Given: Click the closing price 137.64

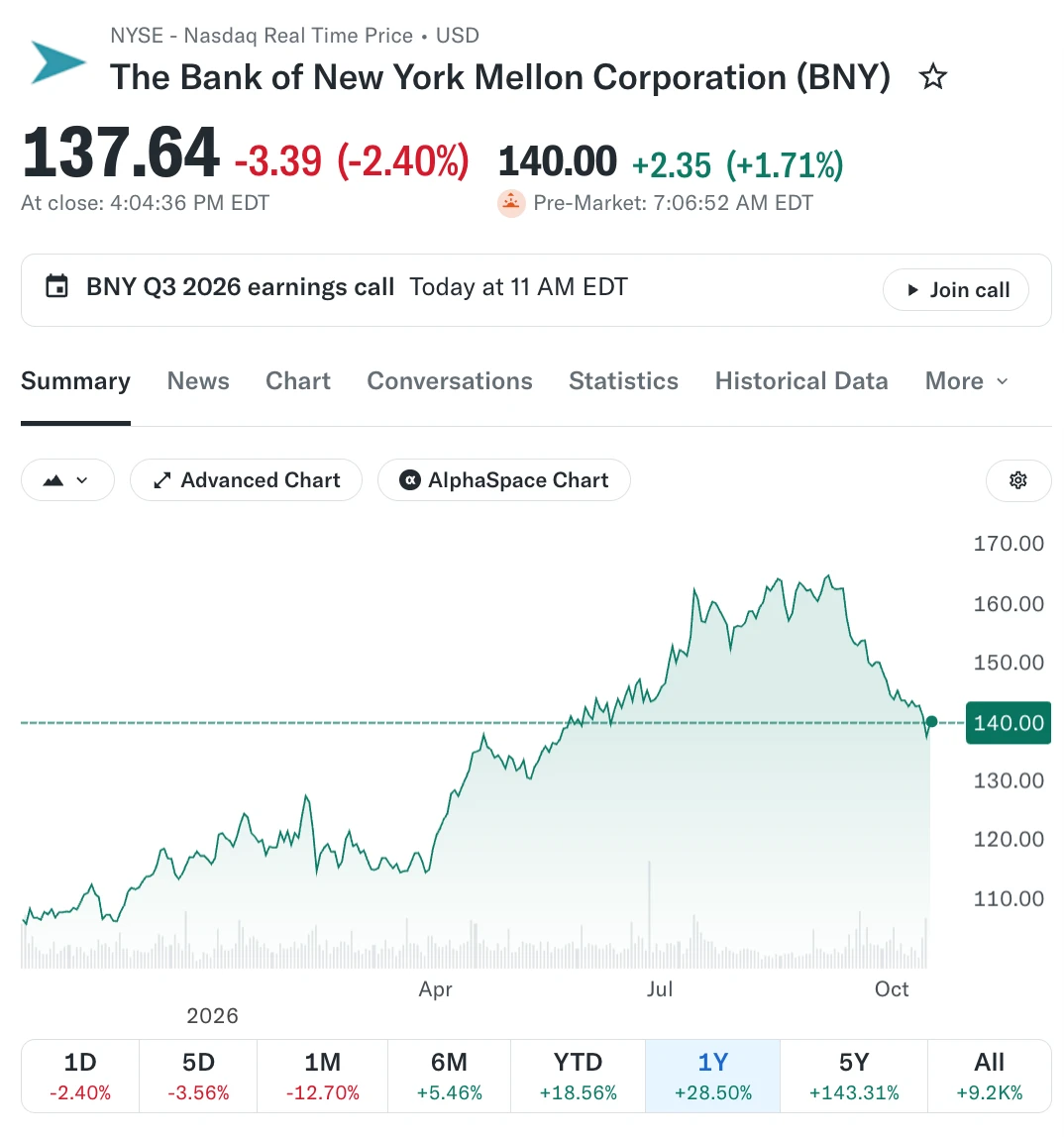Looking at the screenshot, I should pos(121,153).
